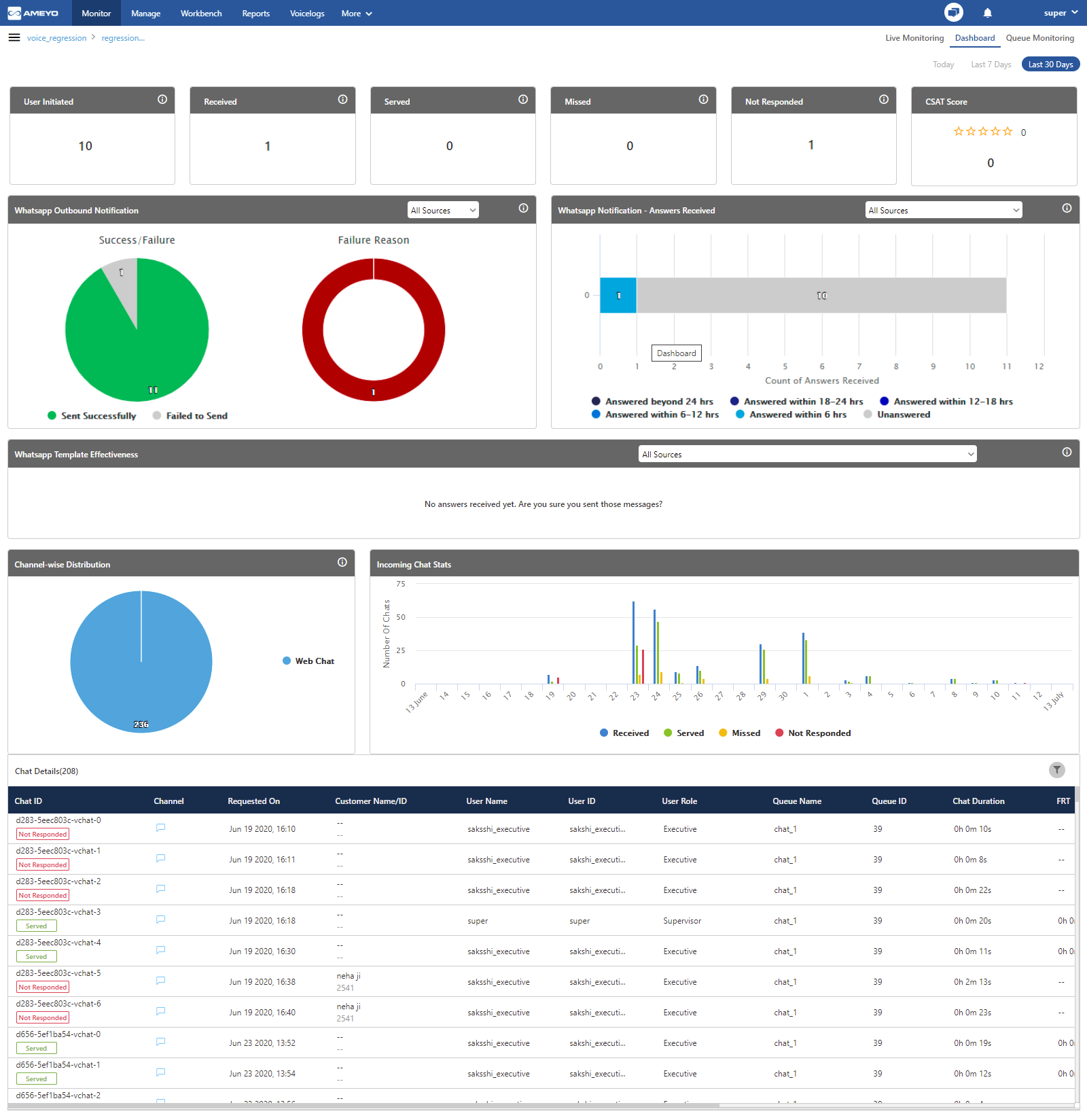Select the Last 7 Days range
This screenshot has width=1087, height=1120.
point(991,65)
